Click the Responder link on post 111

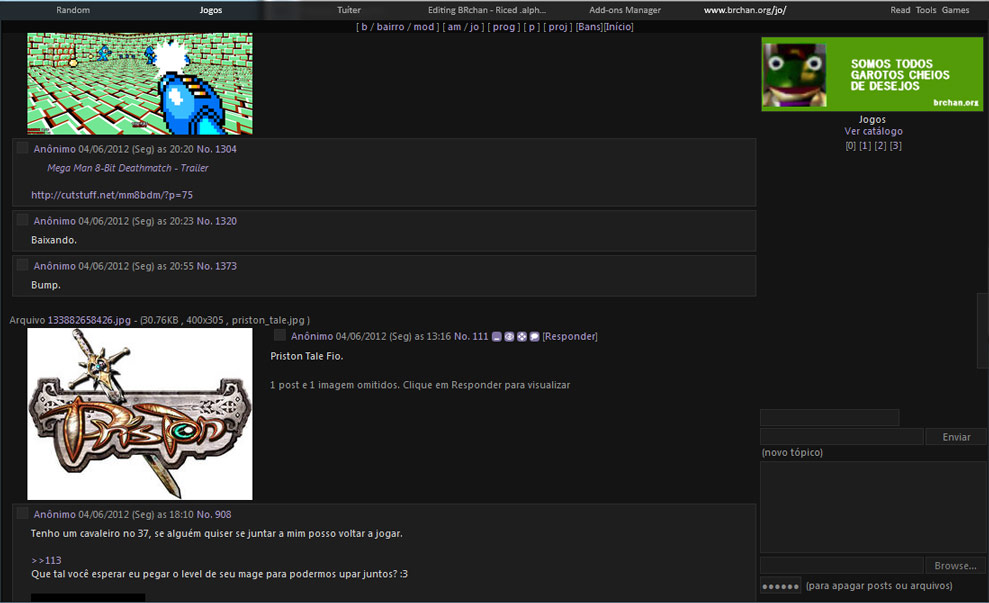coord(570,337)
